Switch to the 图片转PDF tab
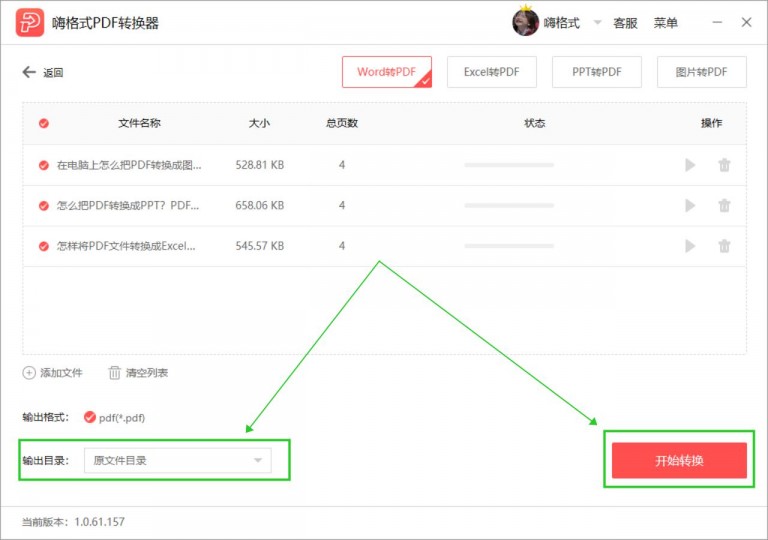The width and height of the screenshot is (768, 540). 701,72
